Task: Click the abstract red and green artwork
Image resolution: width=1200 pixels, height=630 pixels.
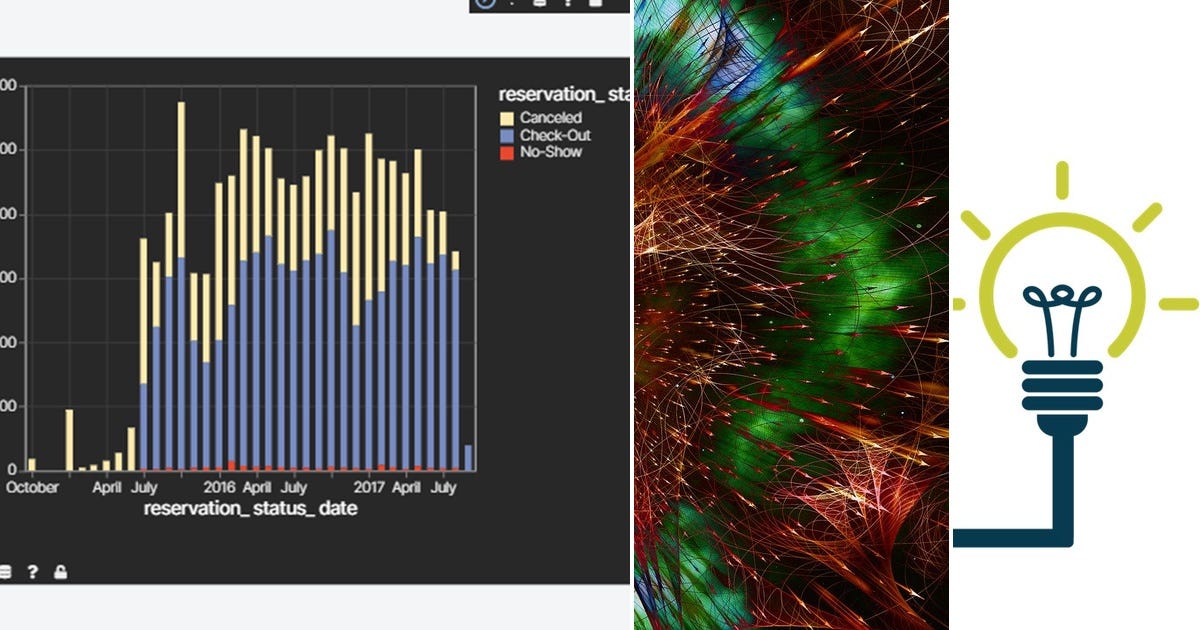Action: tap(791, 315)
